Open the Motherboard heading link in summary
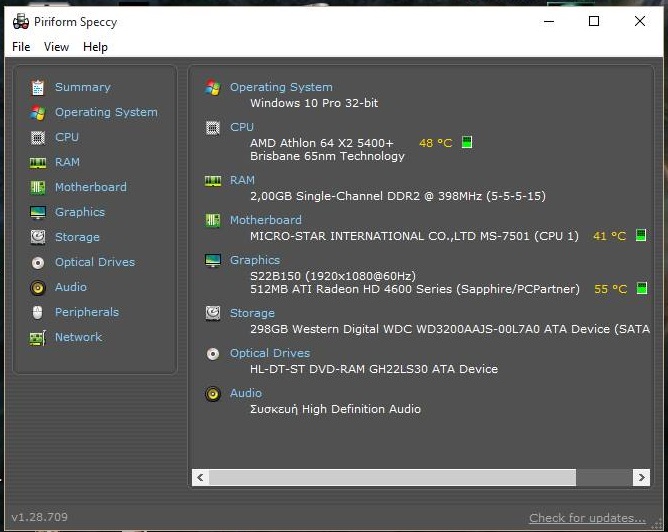The image size is (668, 532). pyautogui.click(x=266, y=220)
